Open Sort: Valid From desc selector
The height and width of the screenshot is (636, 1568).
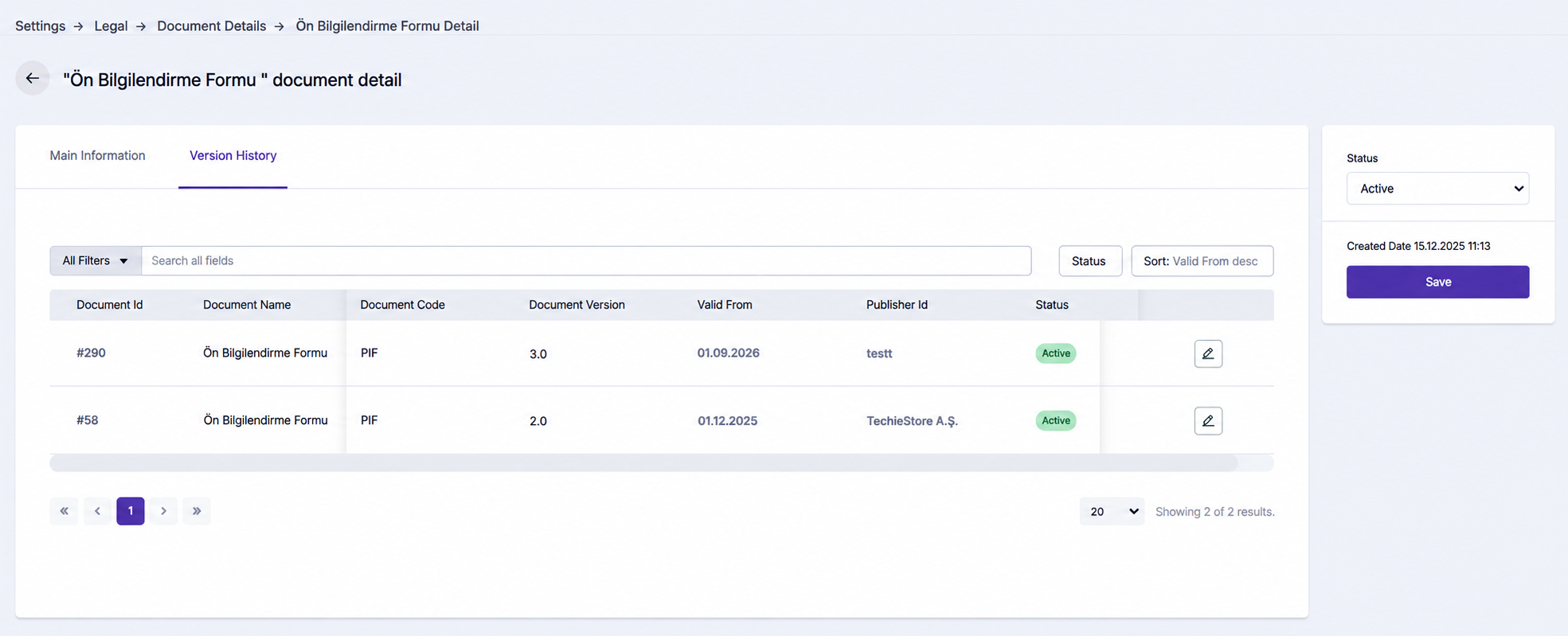tap(1202, 261)
